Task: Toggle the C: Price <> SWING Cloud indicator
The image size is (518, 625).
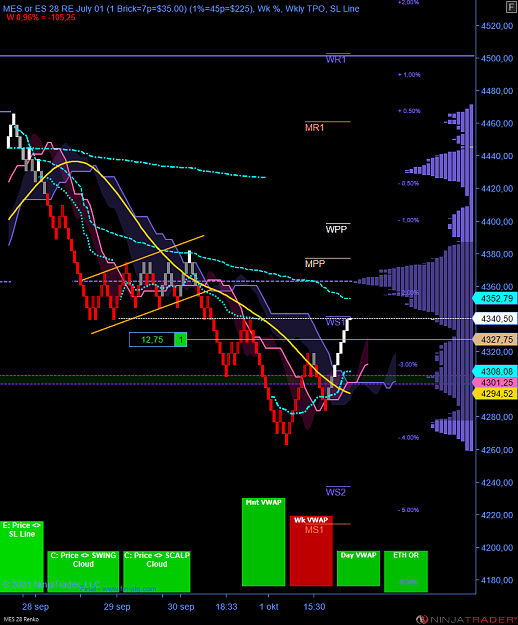Action: point(83,571)
